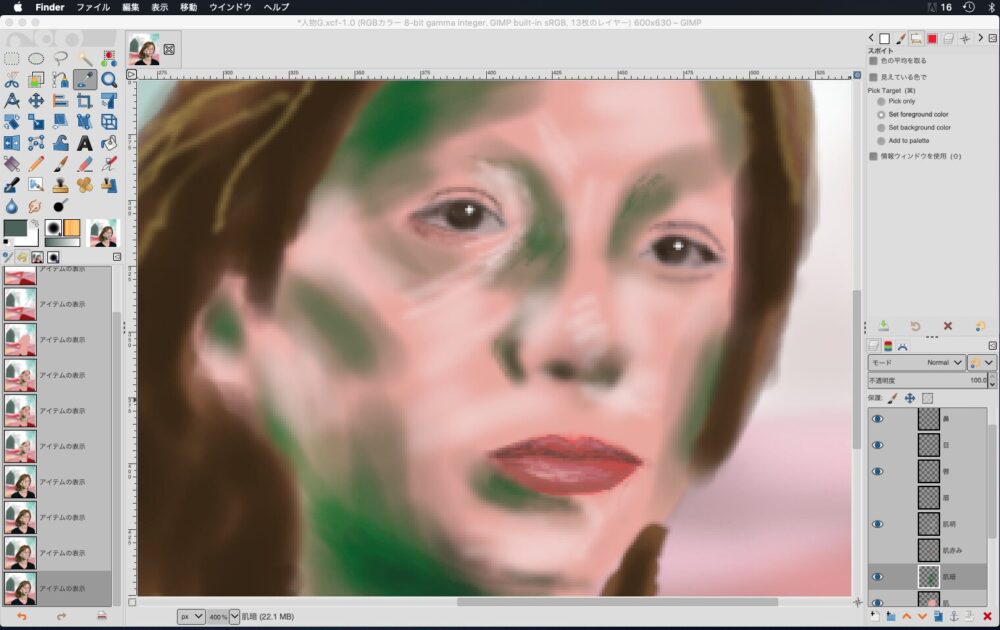Screen dimensions: 1000x630
Task: Hide the 肌明 layer via eye icon
Action: pyautogui.click(x=878, y=524)
